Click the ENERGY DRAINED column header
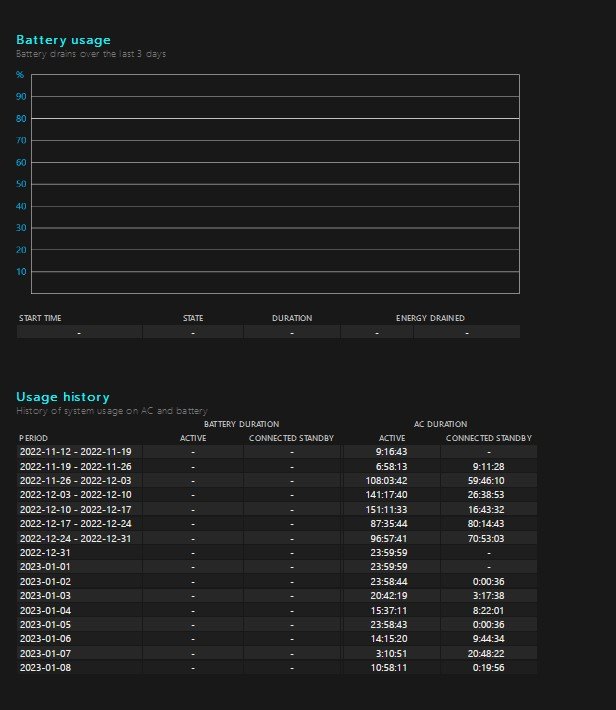 pyautogui.click(x=430, y=318)
